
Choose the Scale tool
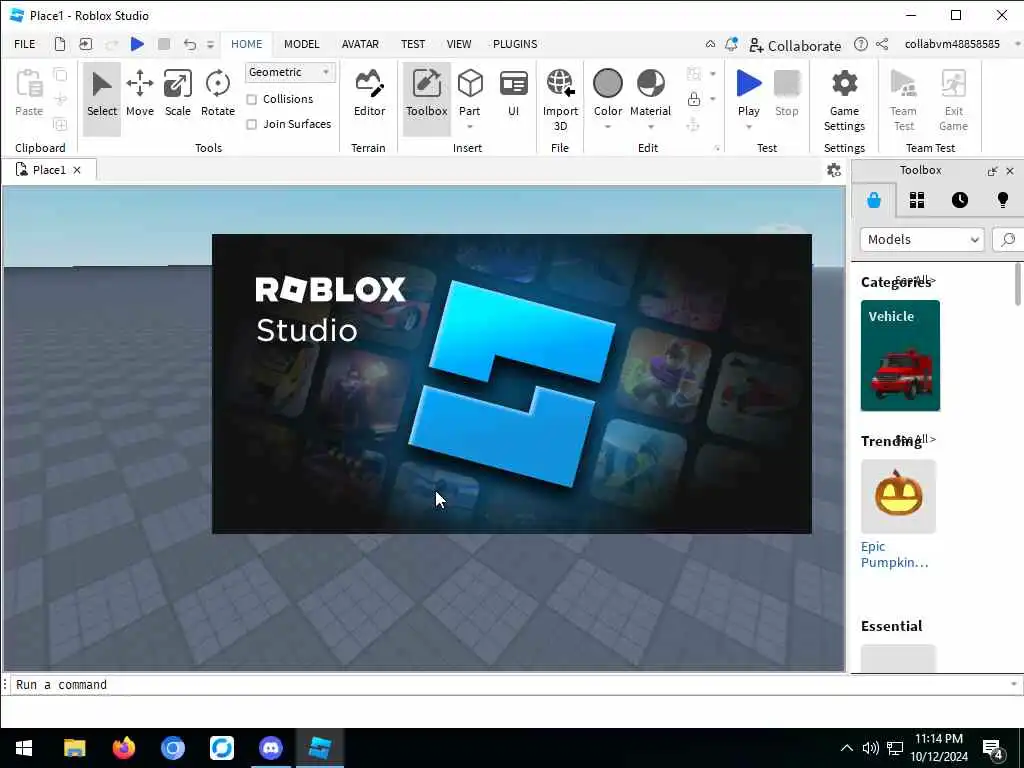[x=178, y=95]
